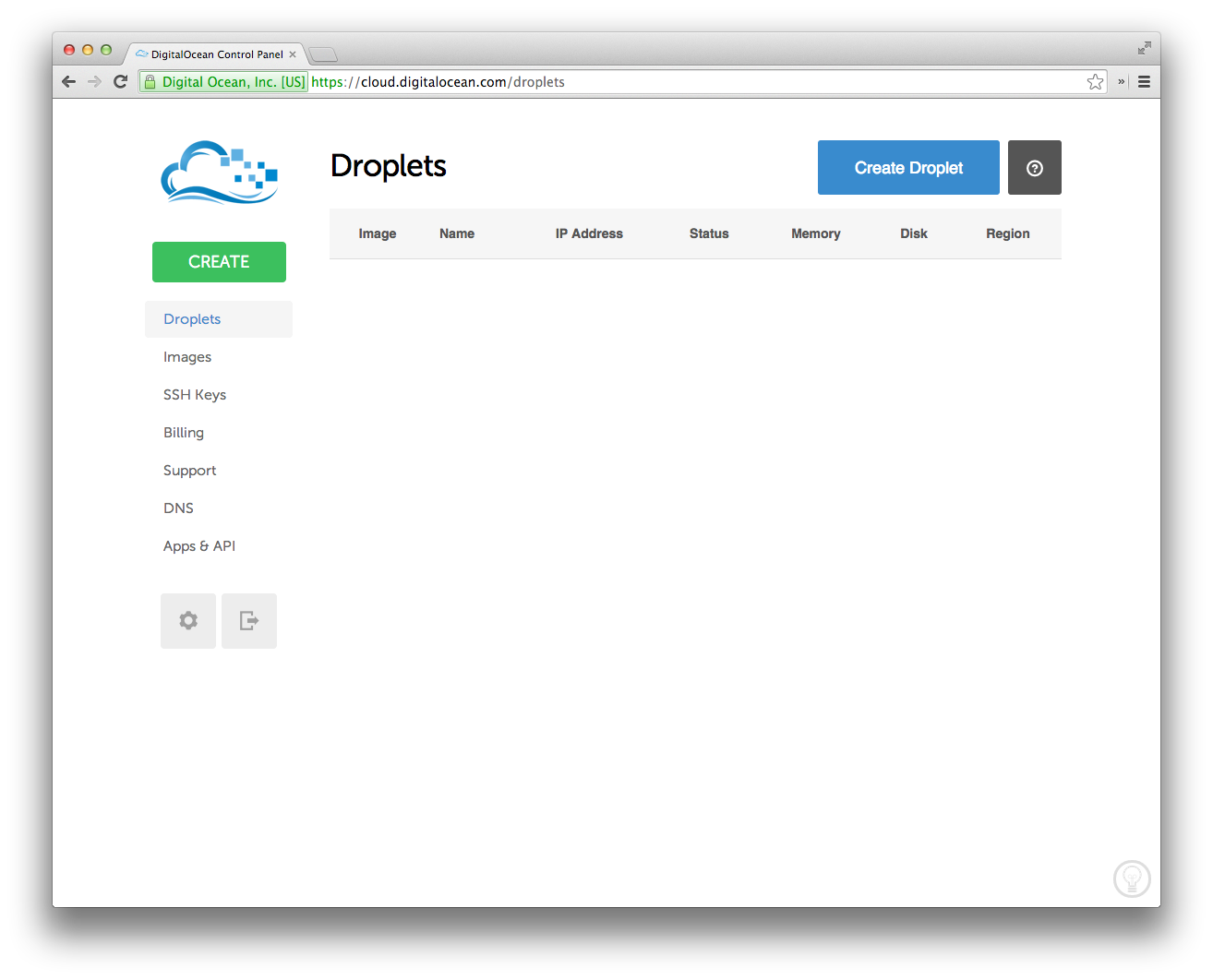Click the IP Address column header
The image size is (1213, 980).
tap(589, 233)
